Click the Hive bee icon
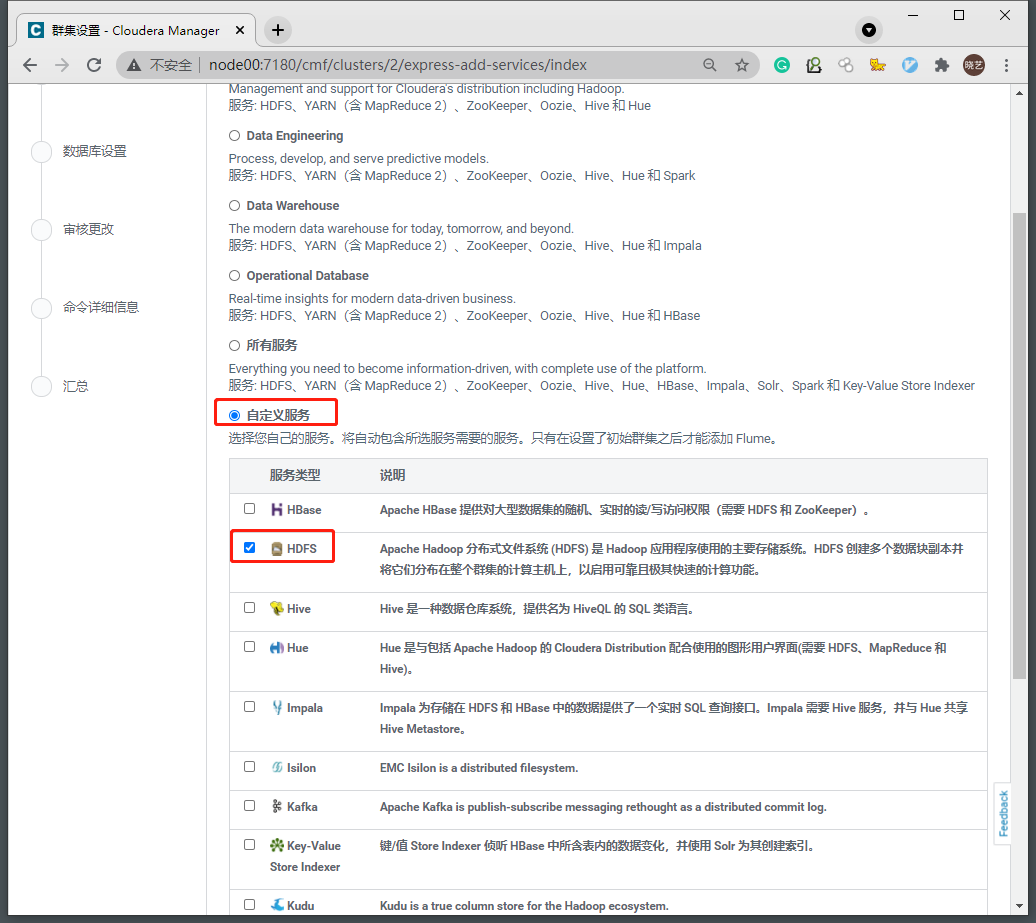This screenshot has width=1036, height=923. [277, 609]
